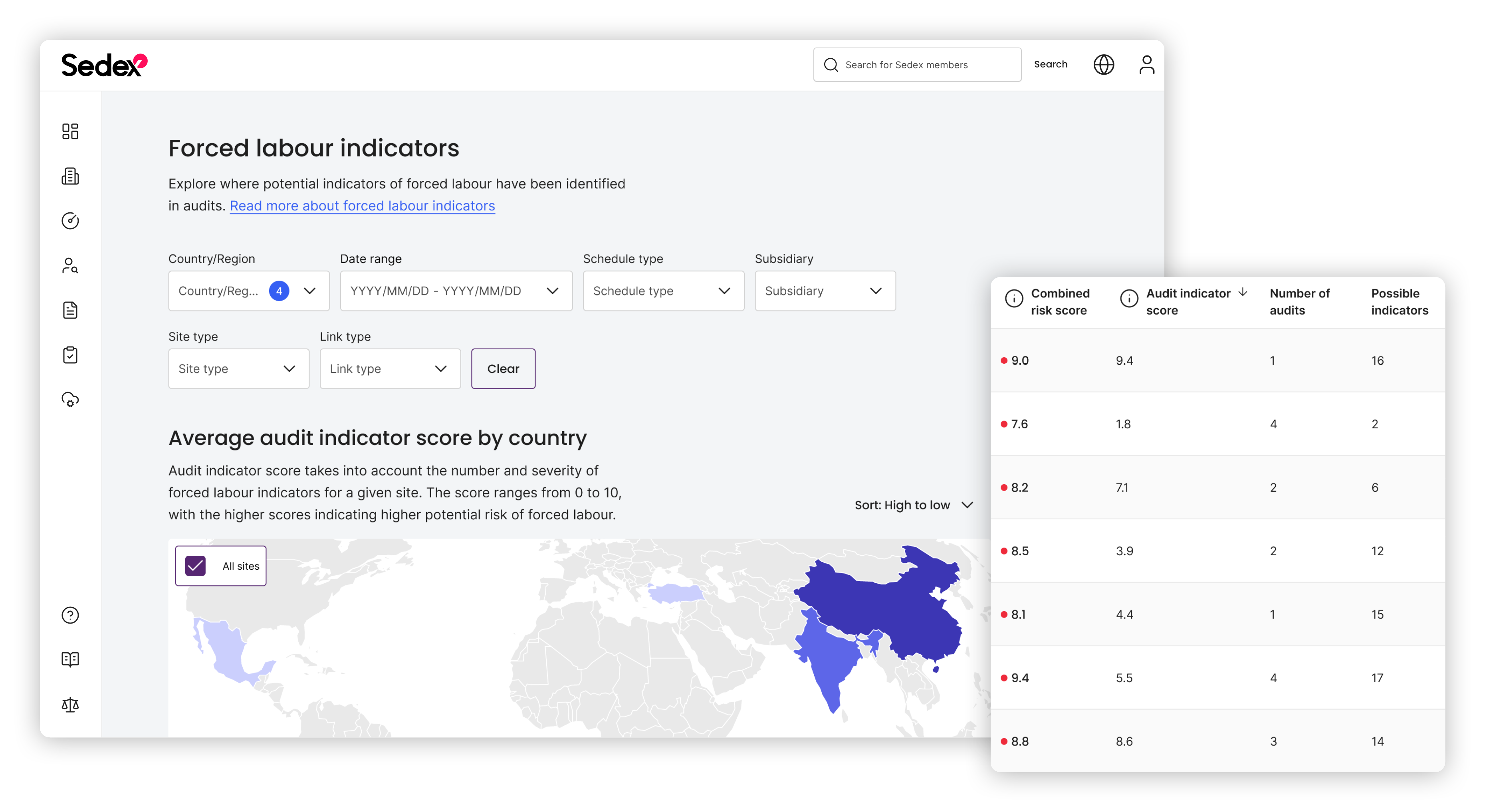The height and width of the screenshot is (812, 1485).
Task: Open the dashboard grid icon in sidebar
Action: (70, 131)
